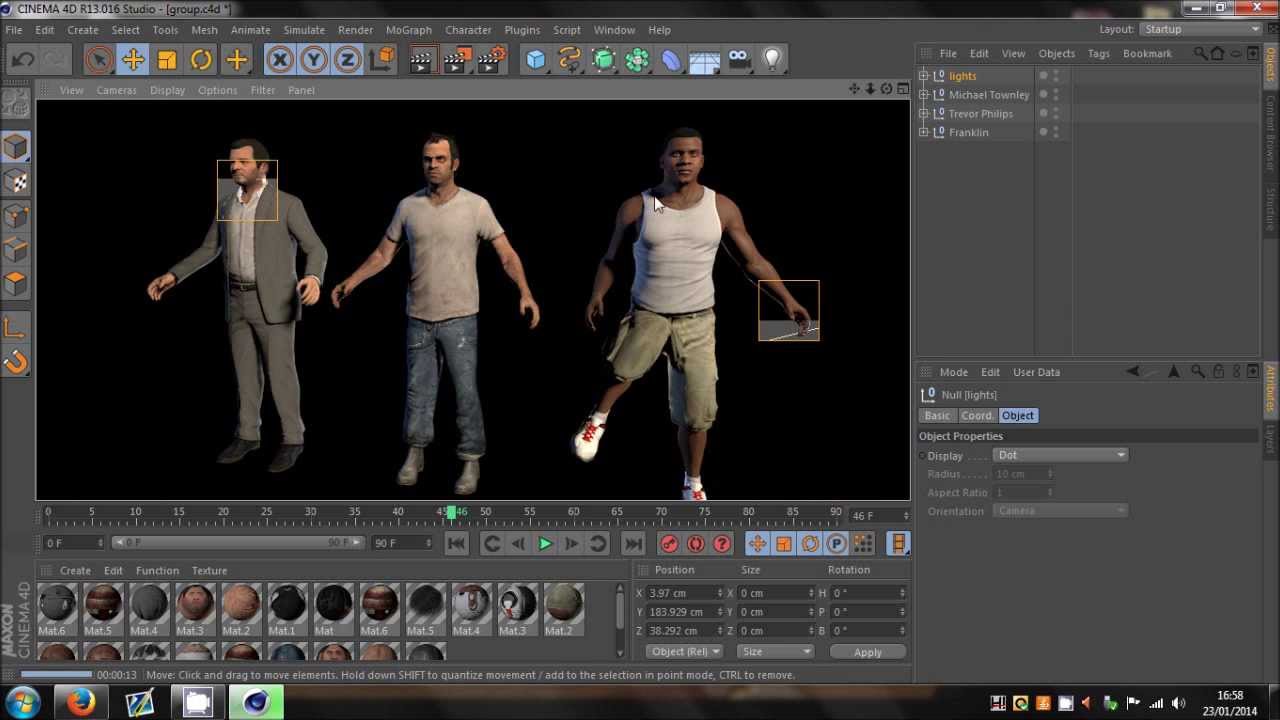Open the Object (Rel) coordinate dropdown

tap(684, 652)
